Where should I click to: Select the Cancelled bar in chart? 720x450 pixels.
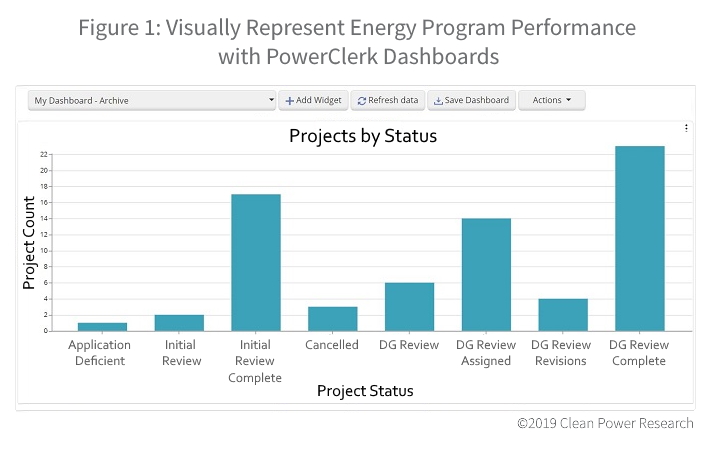pyautogui.click(x=332, y=319)
